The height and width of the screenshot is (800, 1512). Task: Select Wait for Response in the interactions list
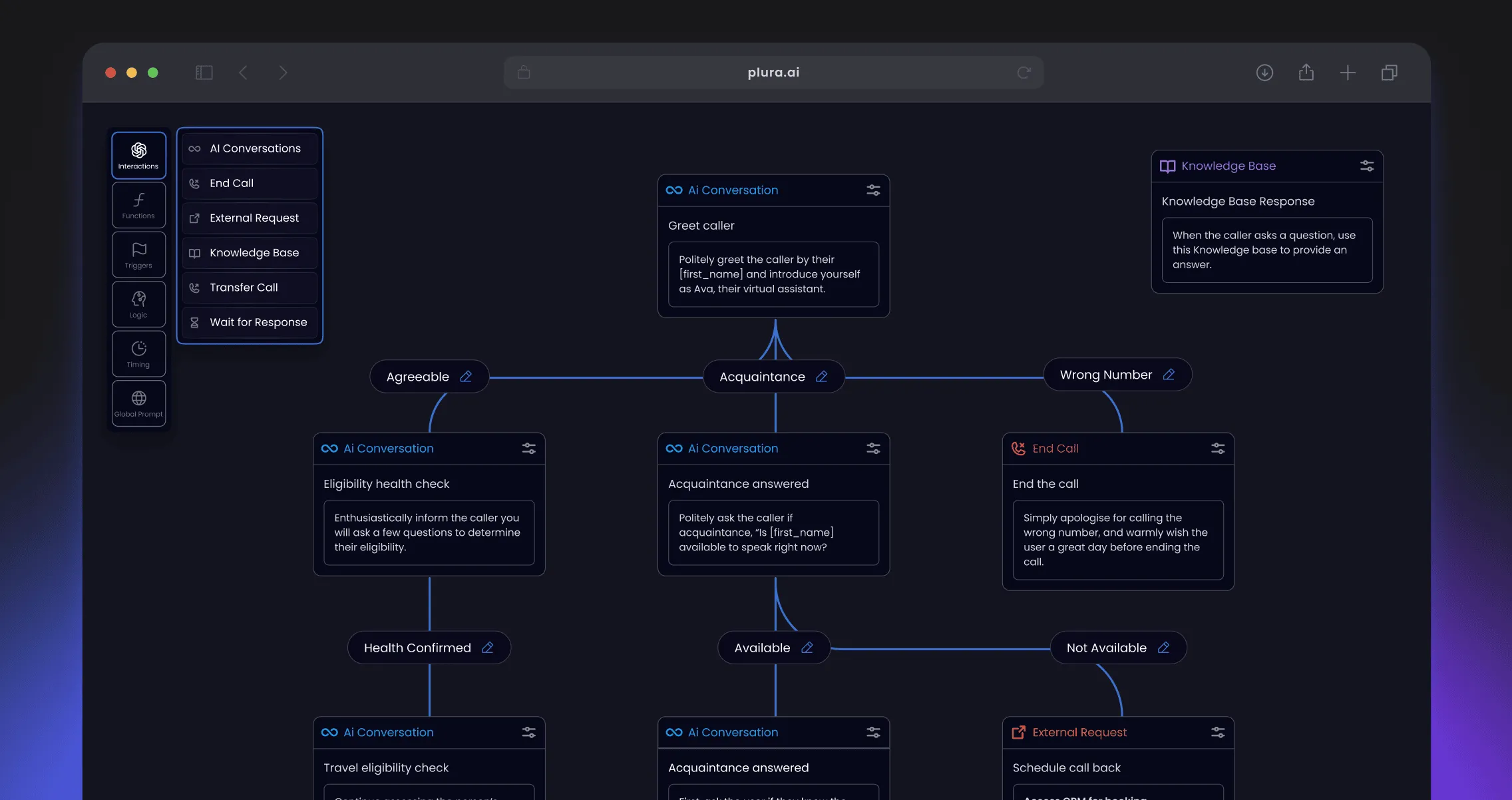coord(250,322)
